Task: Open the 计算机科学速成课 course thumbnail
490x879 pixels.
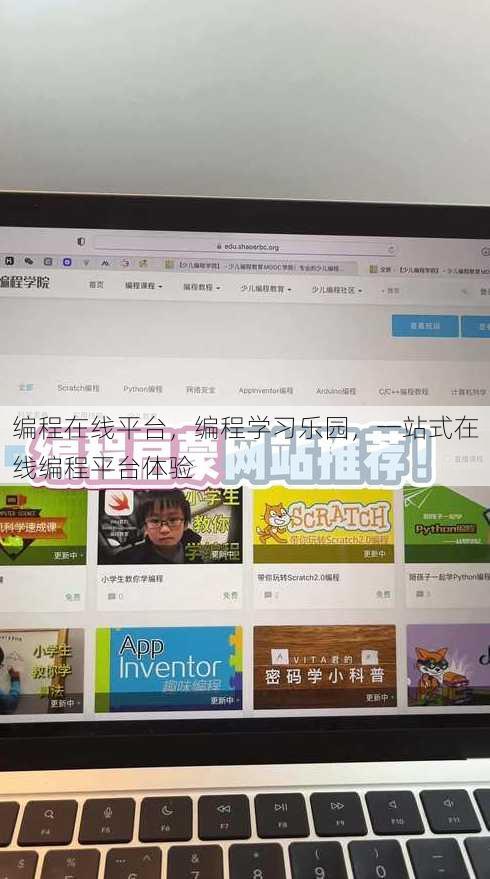Action: (x=43, y=525)
